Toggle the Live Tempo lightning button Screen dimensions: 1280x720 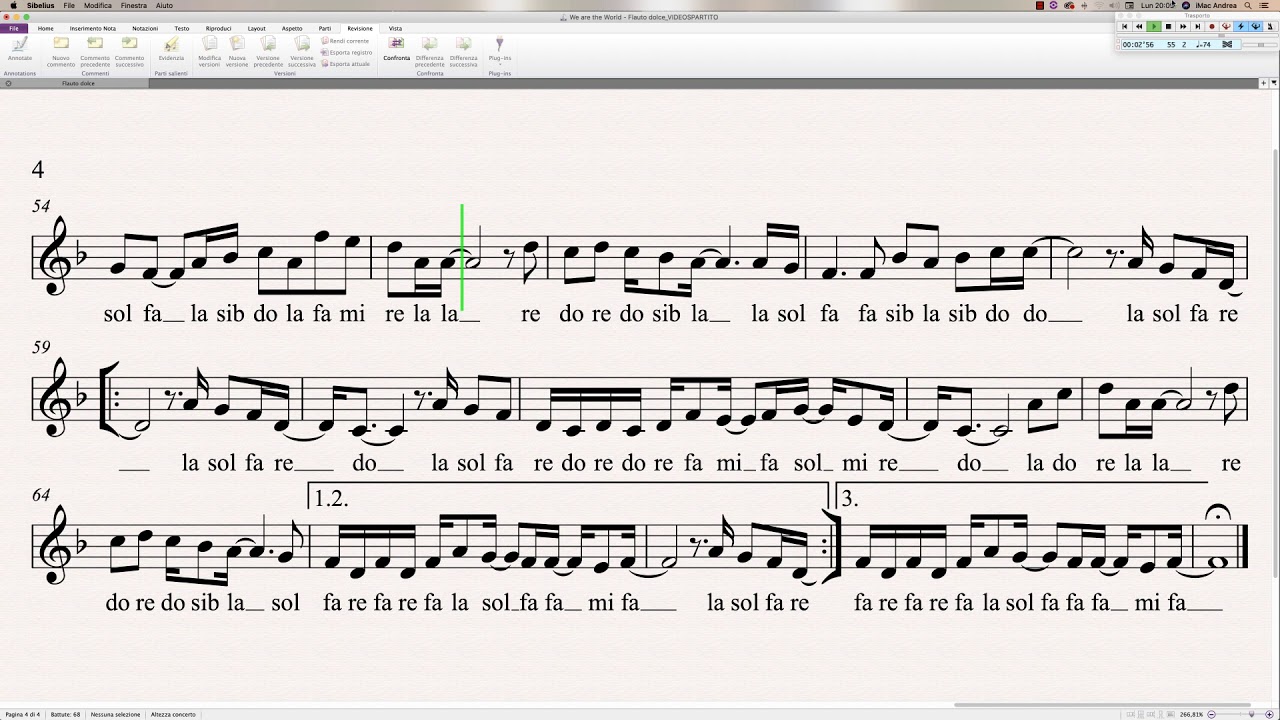tap(1241, 27)
